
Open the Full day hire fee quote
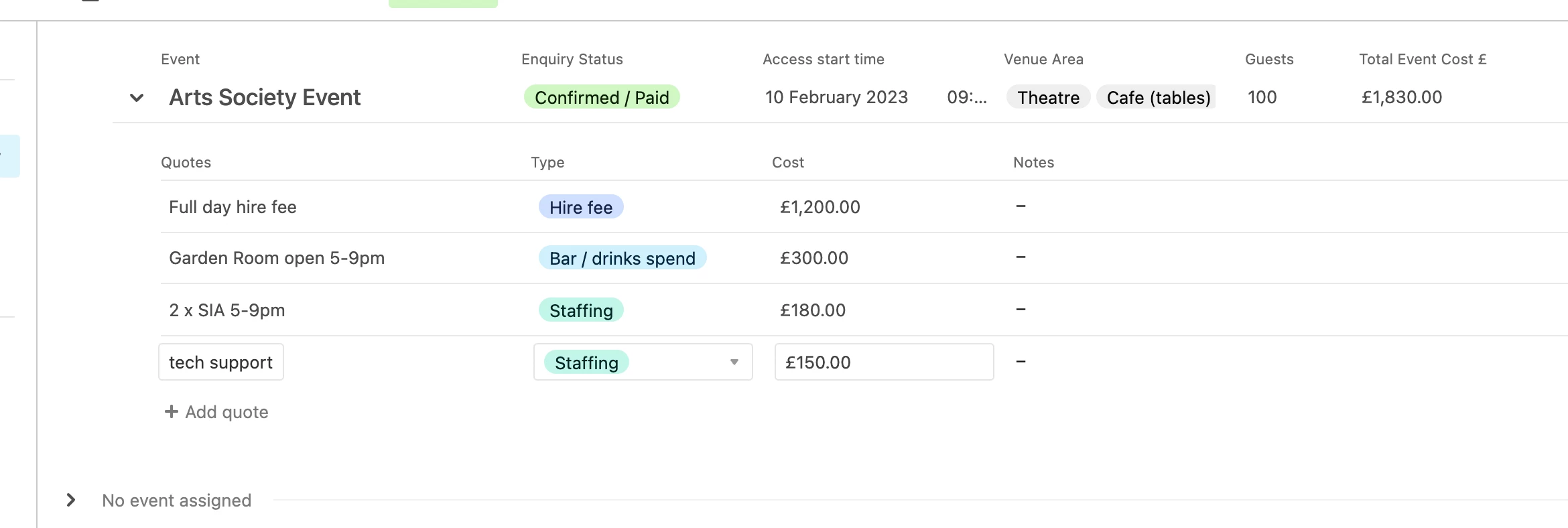point(233,207)
